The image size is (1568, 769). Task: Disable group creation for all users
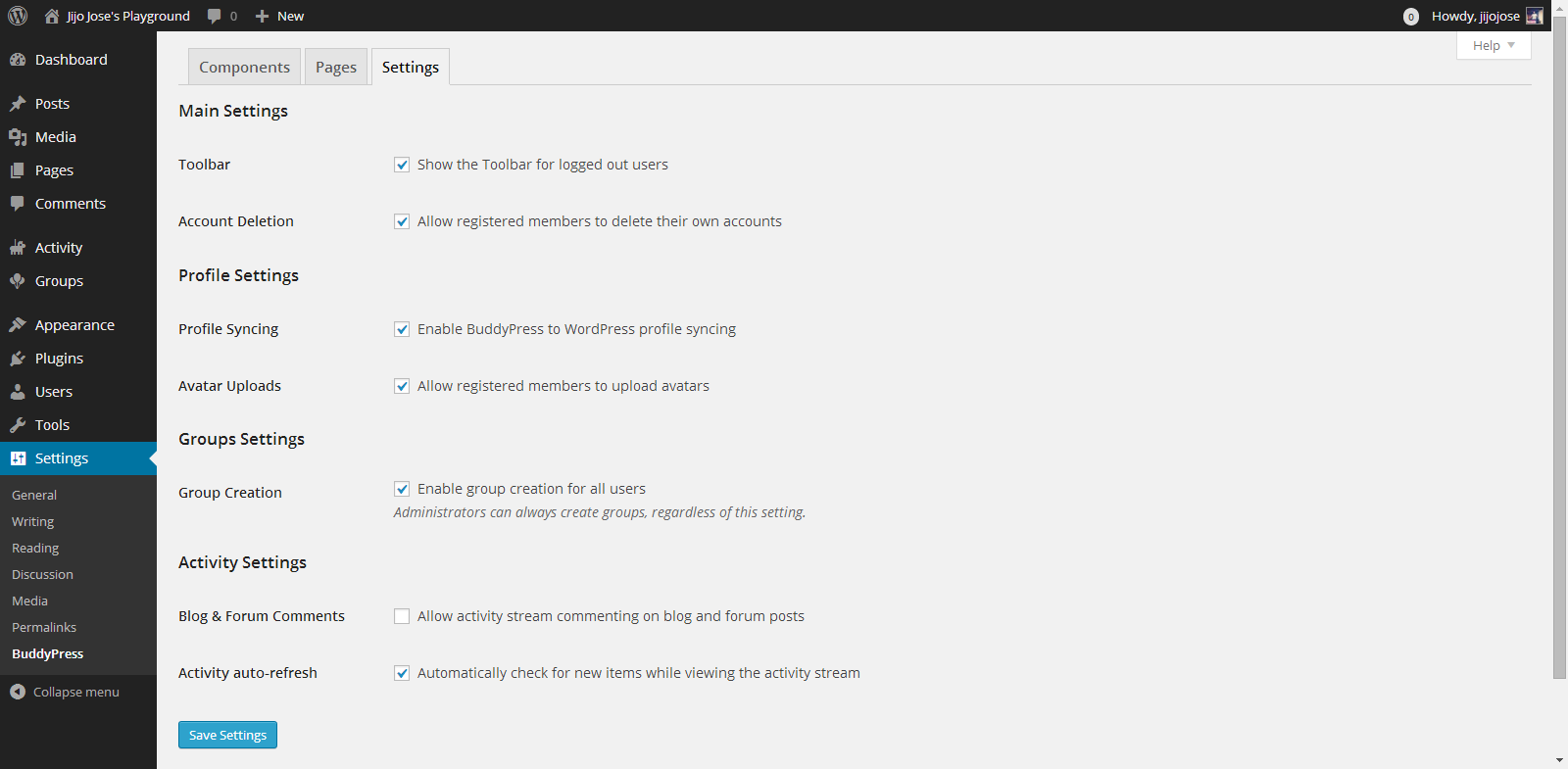[x=402, y=489]
